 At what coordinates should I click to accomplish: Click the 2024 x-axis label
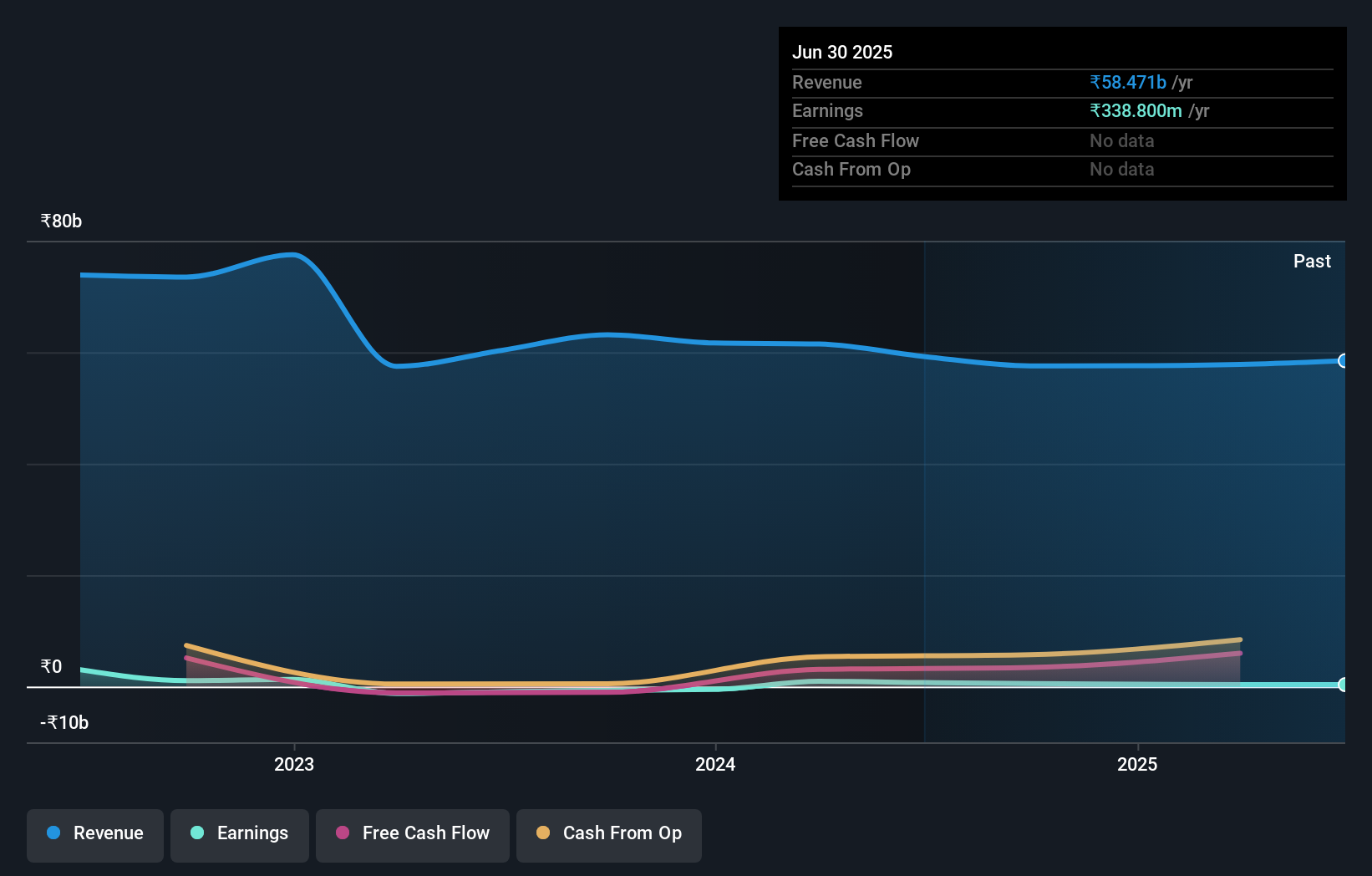(x=715, y=764)
